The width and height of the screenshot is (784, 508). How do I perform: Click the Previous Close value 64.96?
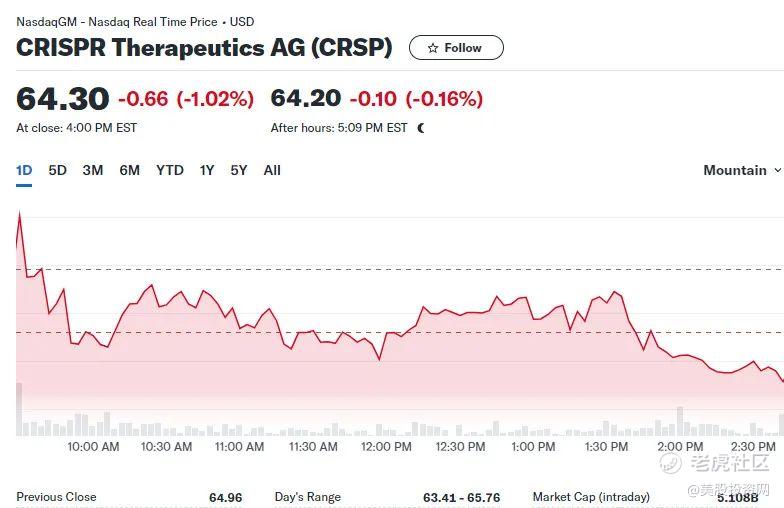(225, 497)
